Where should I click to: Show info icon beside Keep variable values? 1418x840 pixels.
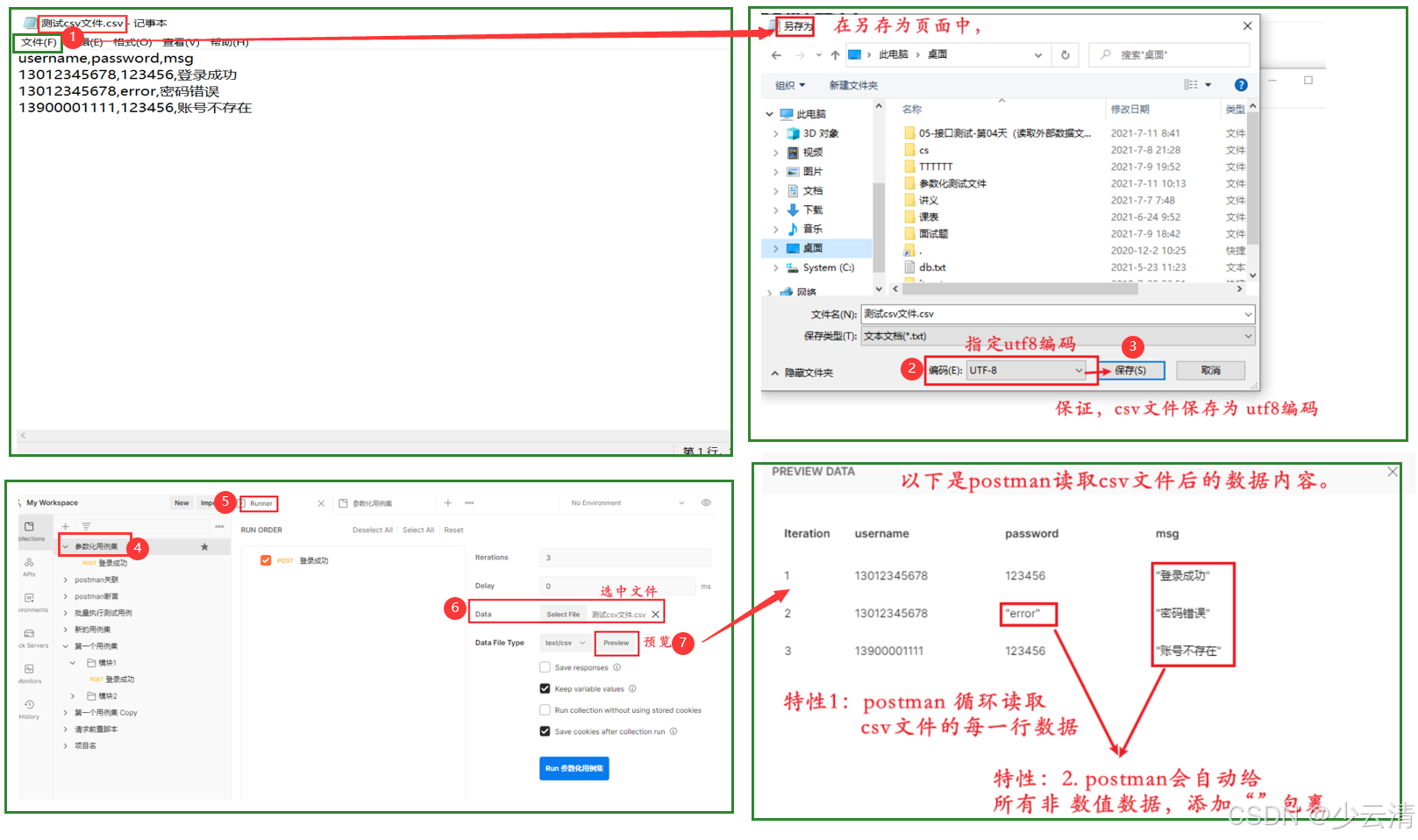pos(632,688)
